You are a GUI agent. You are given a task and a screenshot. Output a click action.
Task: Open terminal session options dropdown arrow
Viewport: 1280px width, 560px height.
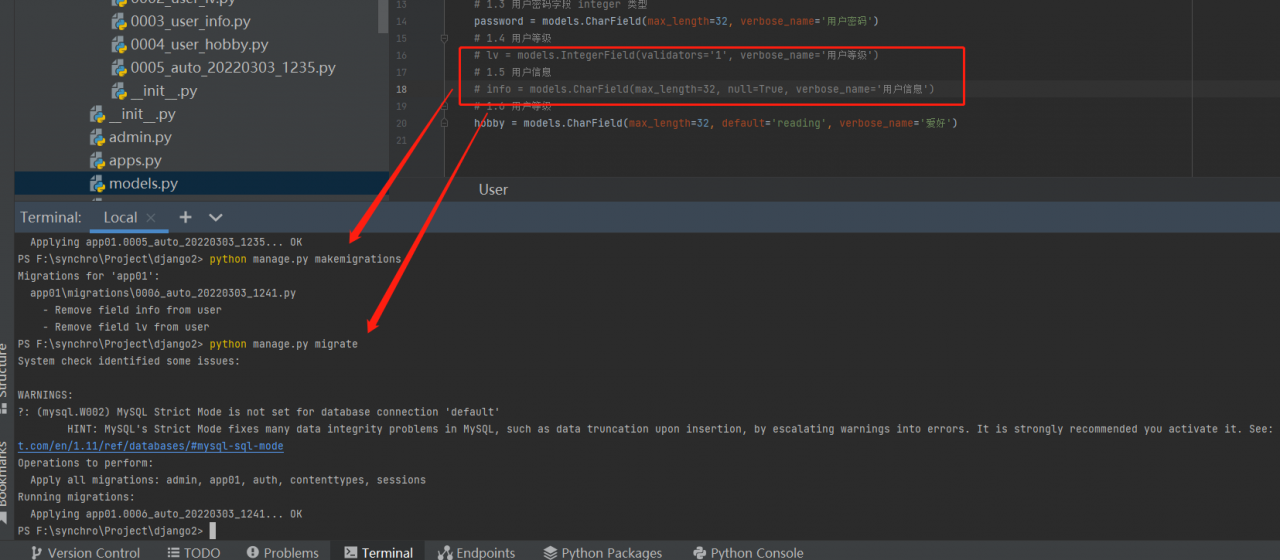[216, 217]
